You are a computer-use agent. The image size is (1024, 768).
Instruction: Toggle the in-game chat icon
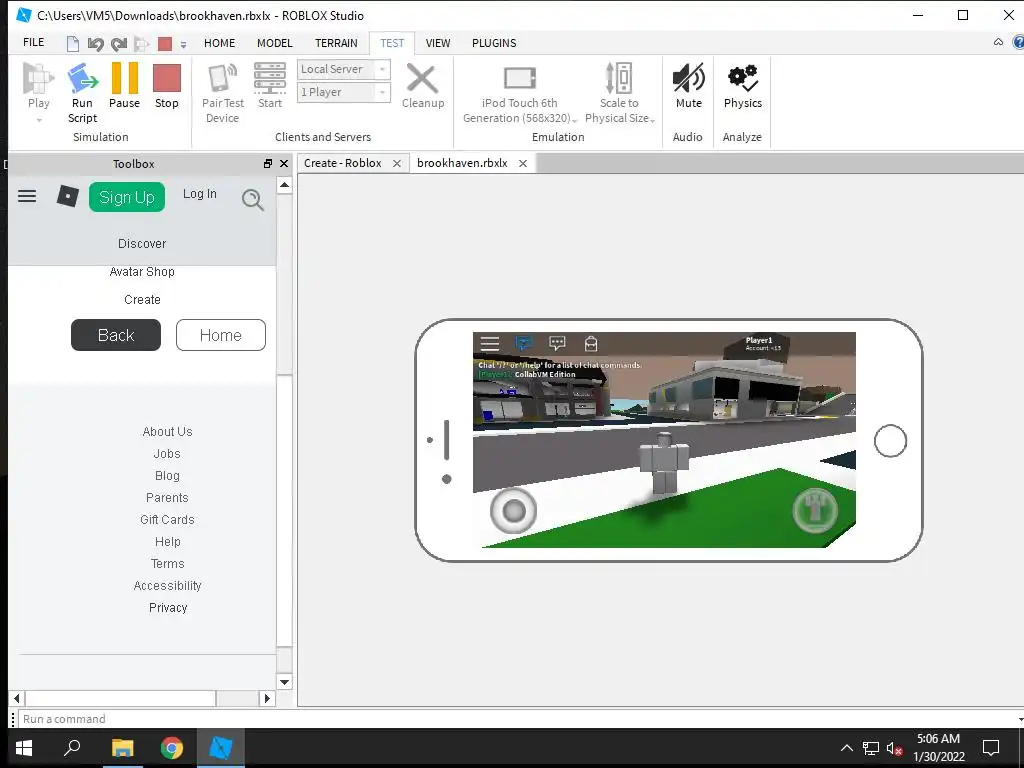point(557,343)
